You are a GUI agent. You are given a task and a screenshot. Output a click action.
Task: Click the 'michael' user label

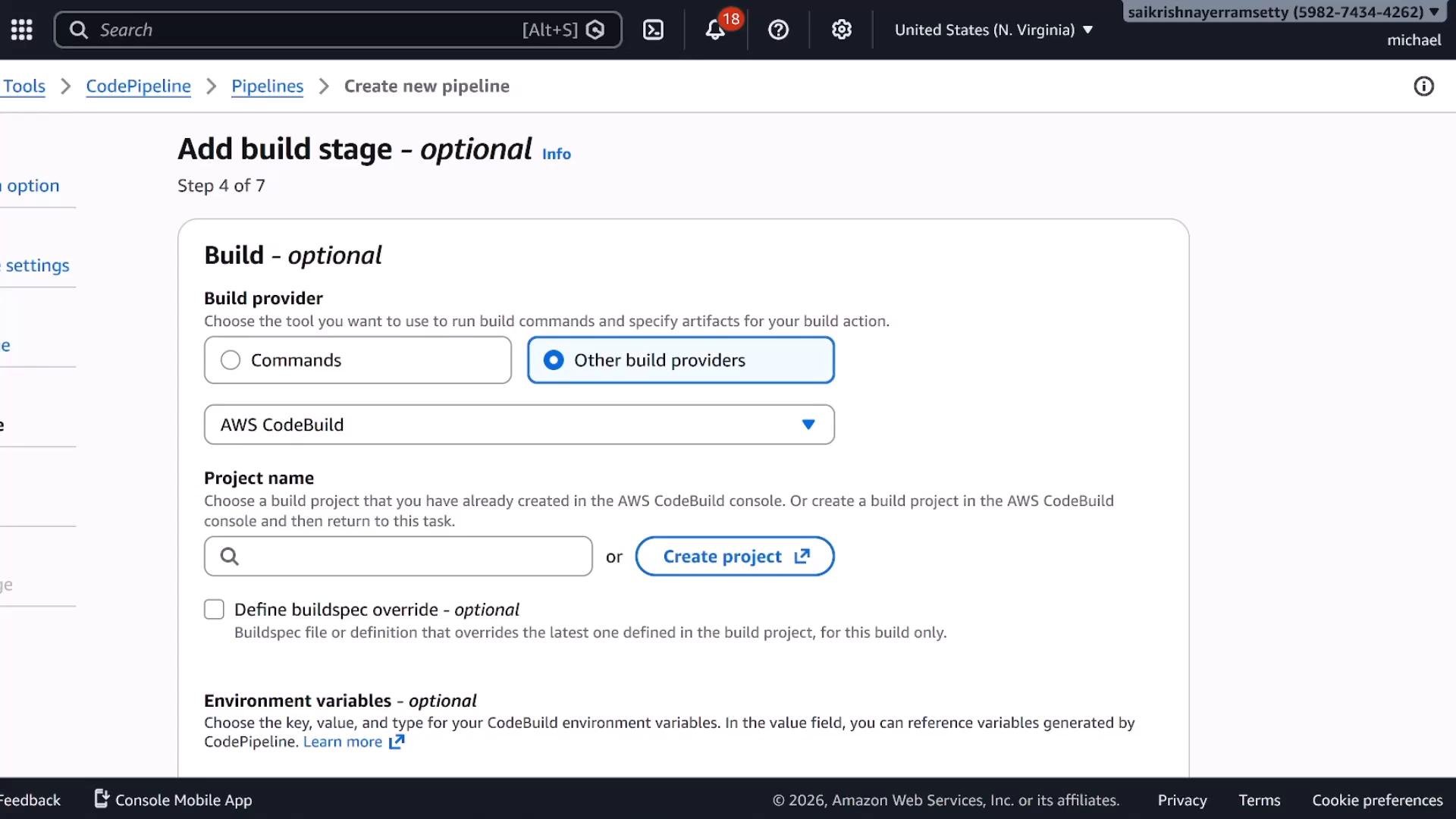(1414, 40)
